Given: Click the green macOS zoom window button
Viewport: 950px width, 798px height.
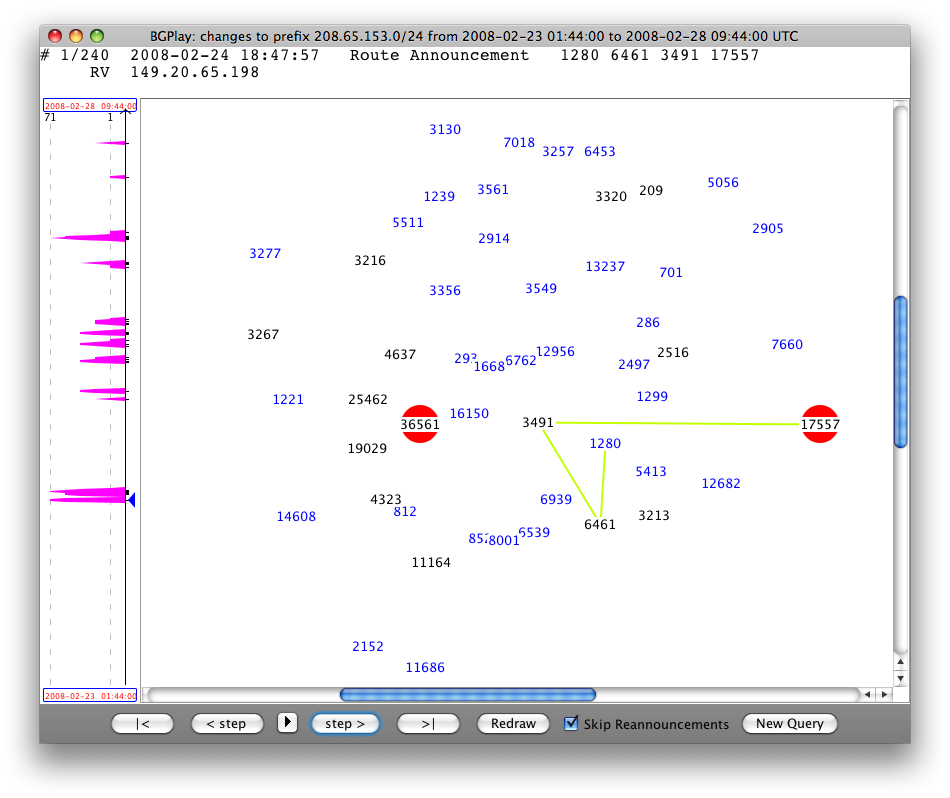Looking at the screenshot, I should [x=97, y=36].
